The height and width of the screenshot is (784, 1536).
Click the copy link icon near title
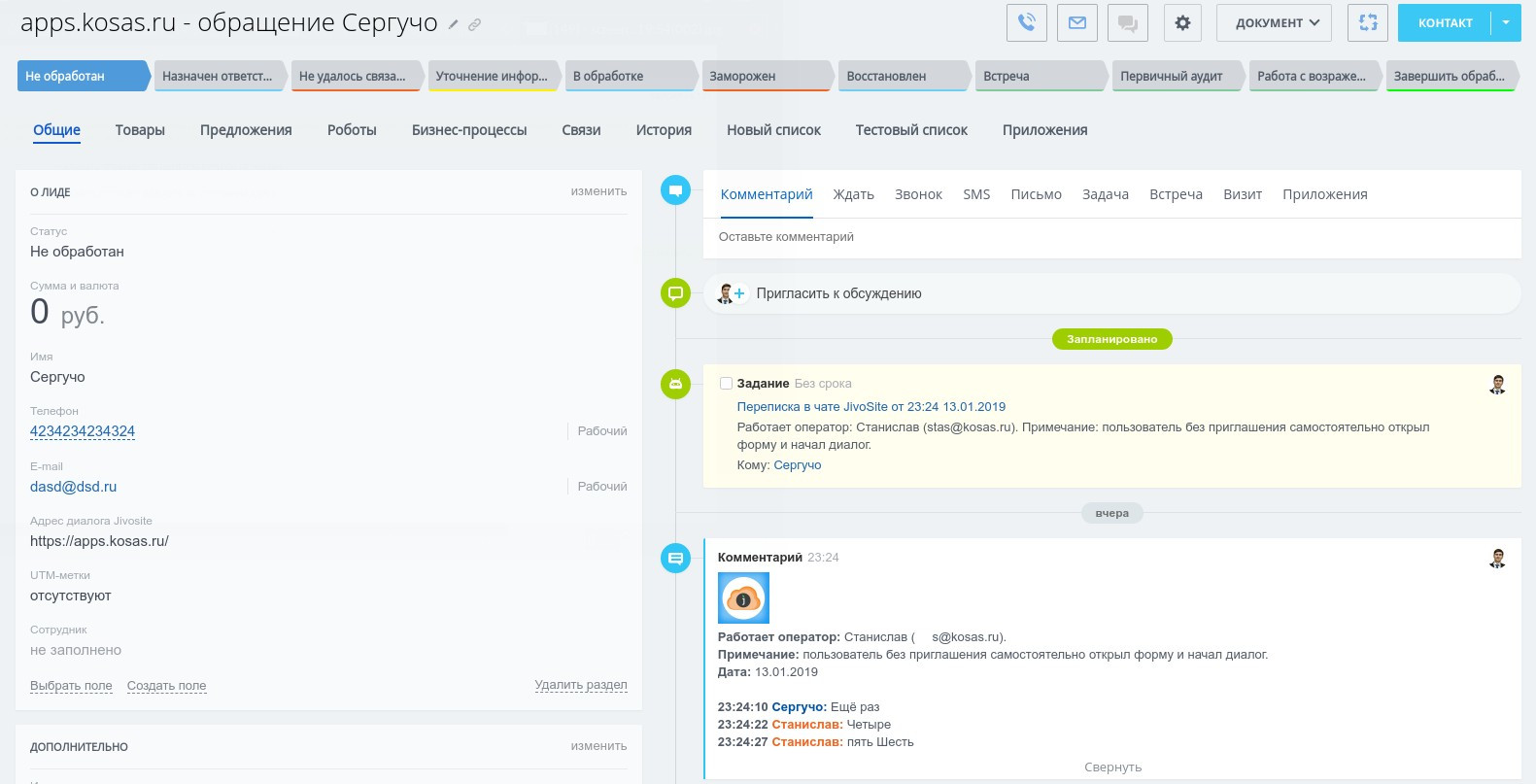point(474,24)
